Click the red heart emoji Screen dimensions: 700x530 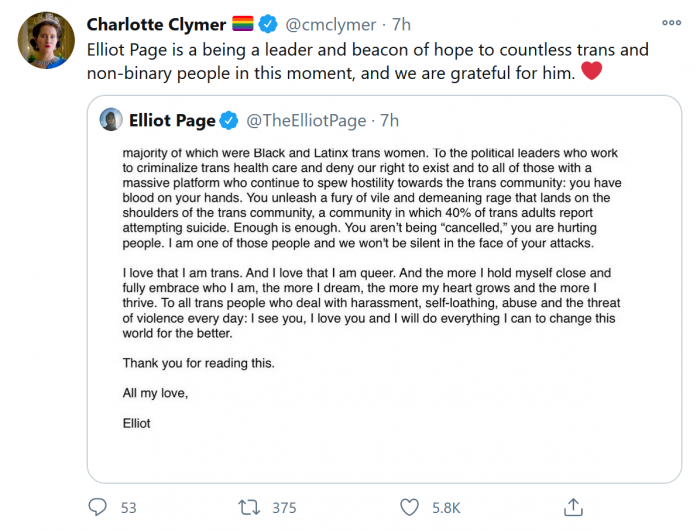[591, 71]
